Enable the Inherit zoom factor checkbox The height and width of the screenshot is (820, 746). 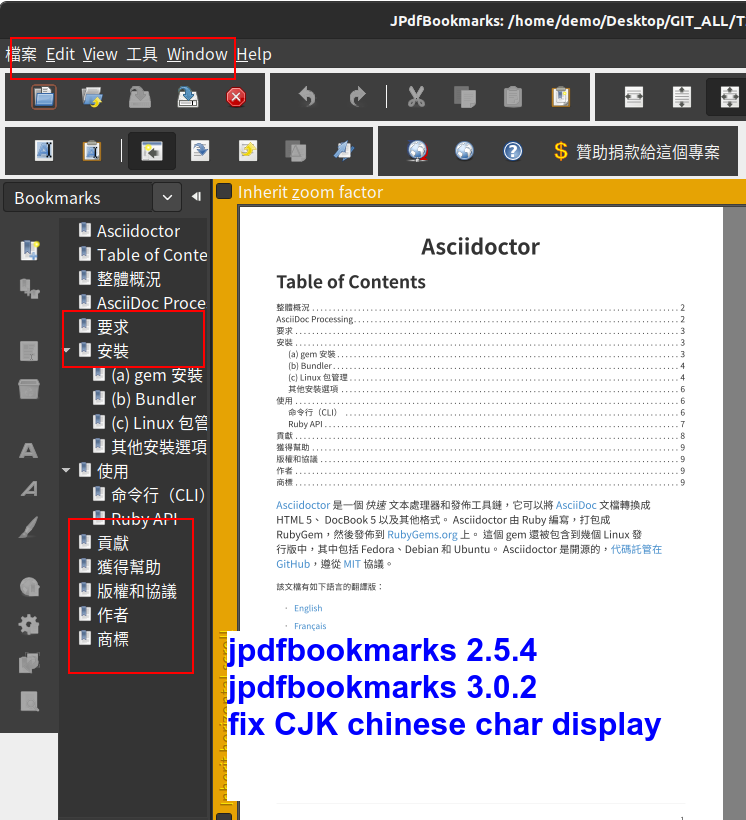[224, 191]
